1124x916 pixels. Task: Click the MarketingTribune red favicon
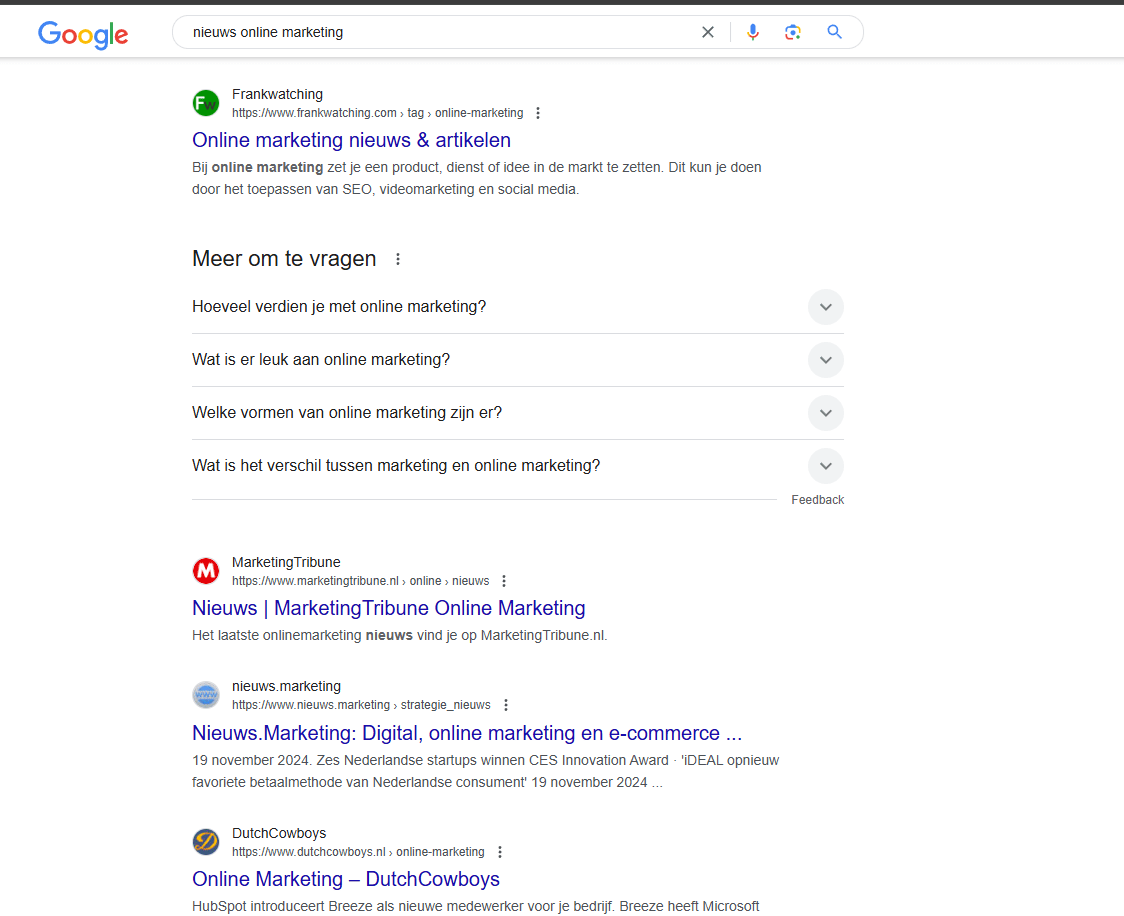(206, 571)
